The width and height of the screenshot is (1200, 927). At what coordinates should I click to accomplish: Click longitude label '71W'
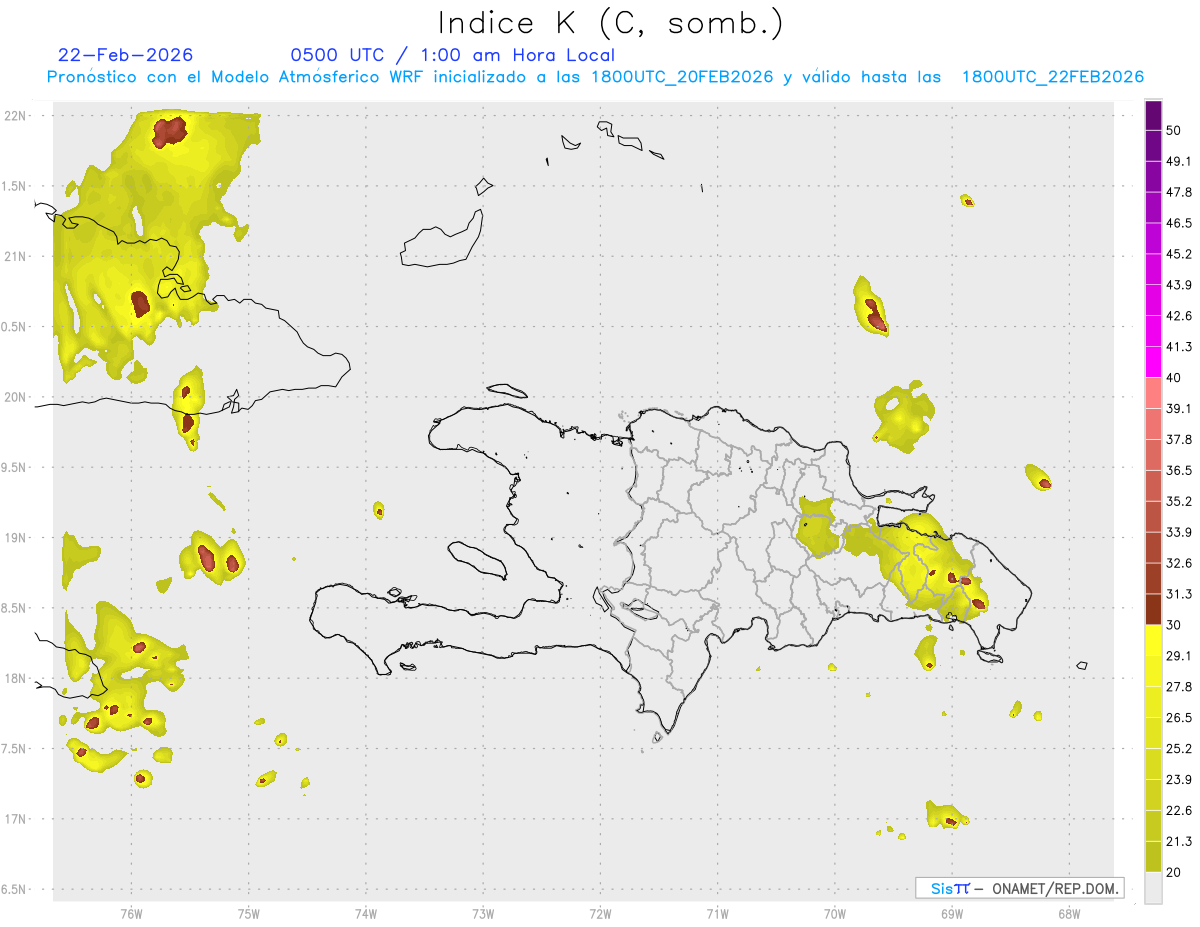(717, 914)
